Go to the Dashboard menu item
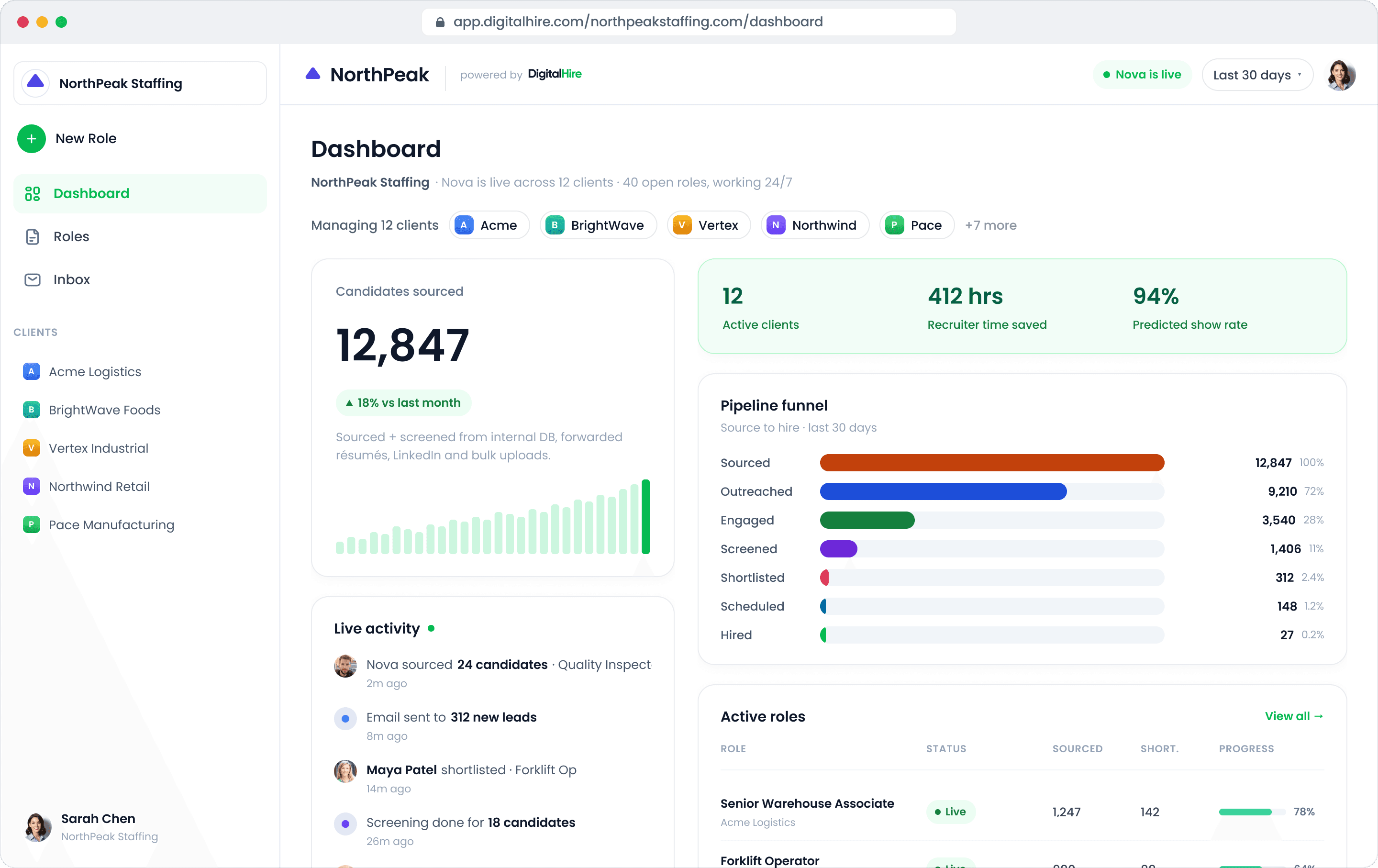 (x=140, y=193)
